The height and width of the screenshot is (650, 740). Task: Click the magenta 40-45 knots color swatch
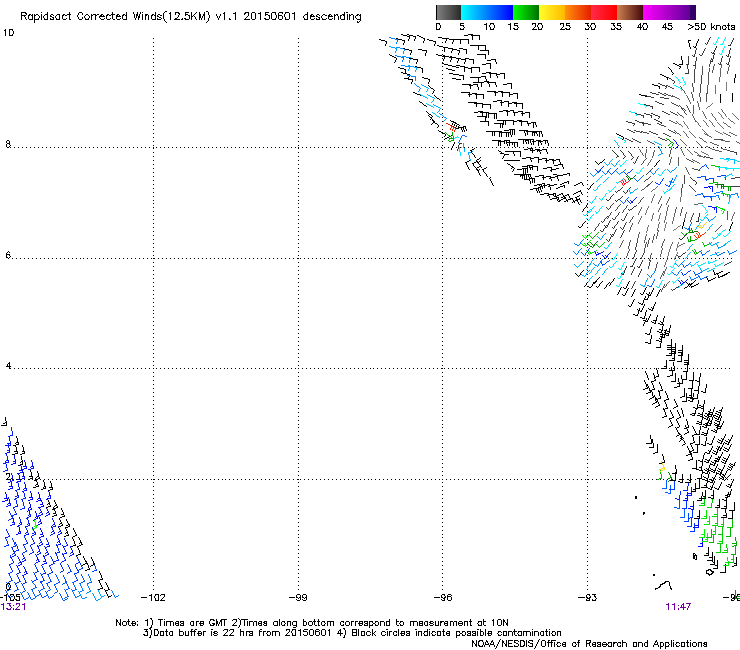tap(656, 12)
